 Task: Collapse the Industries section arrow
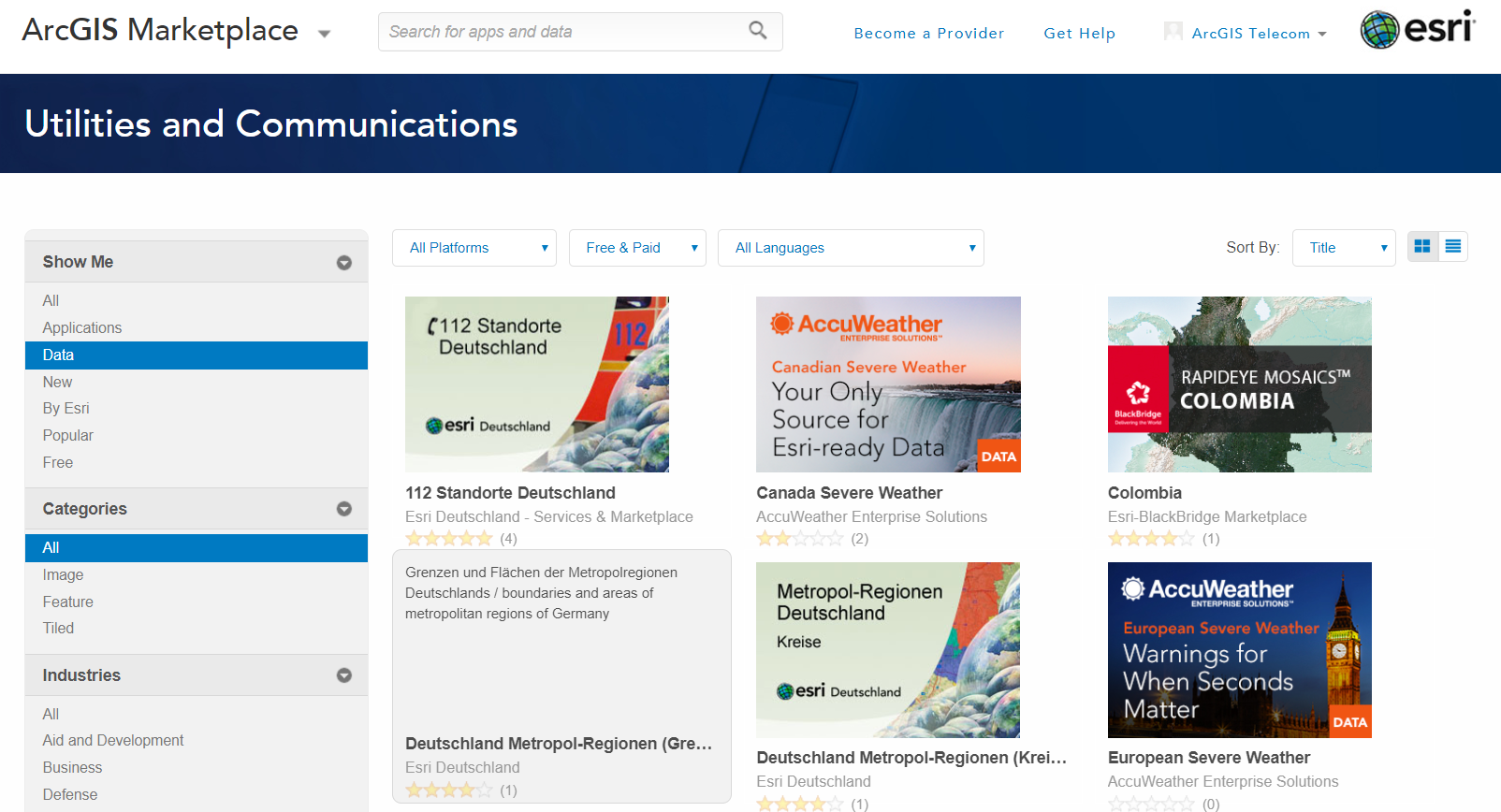coord(344,675)
